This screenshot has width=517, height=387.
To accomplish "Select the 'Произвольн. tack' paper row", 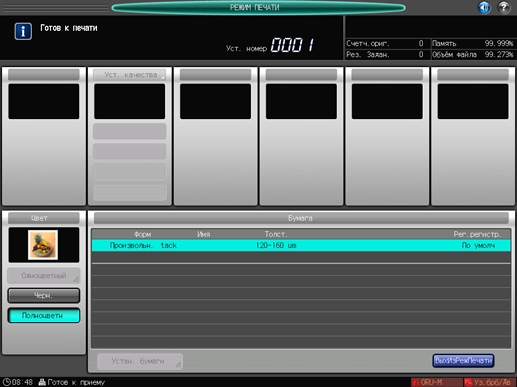I will pyautogui.click(x=301, y=245).
